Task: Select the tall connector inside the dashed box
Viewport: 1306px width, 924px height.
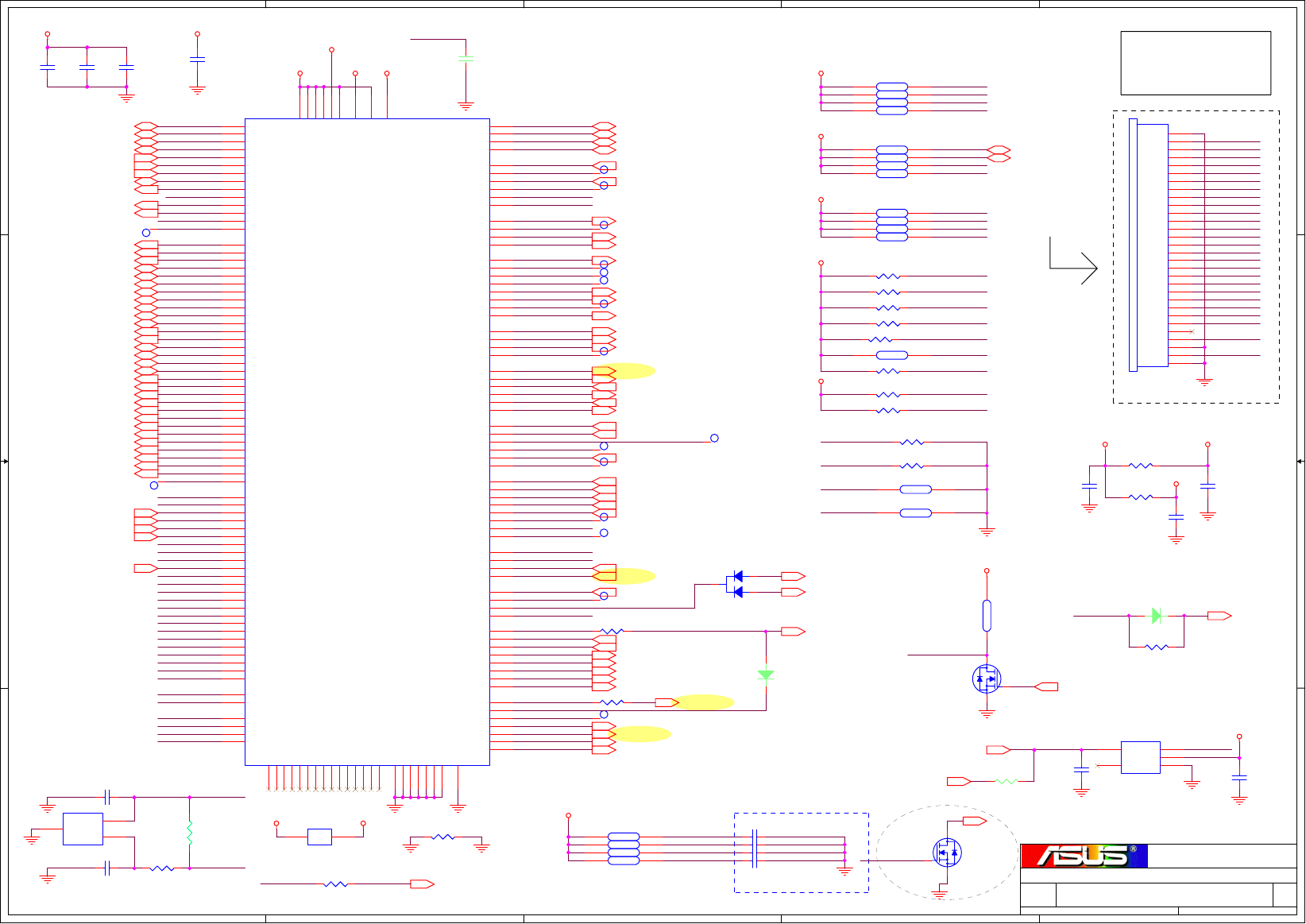Action: [1149, 245]
